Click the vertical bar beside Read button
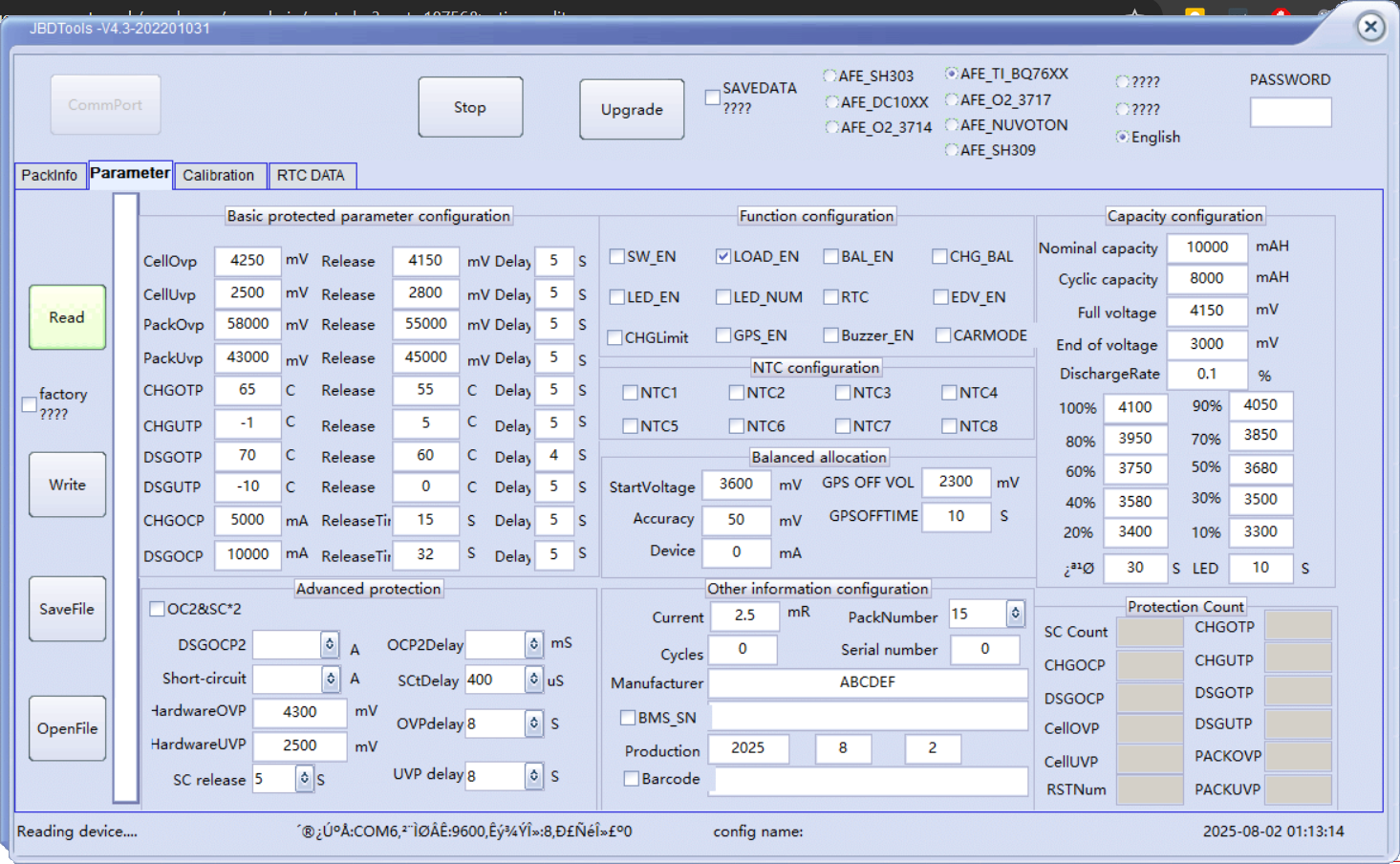1400x864 pixels. pyautogui.click(x=125, y=497)
